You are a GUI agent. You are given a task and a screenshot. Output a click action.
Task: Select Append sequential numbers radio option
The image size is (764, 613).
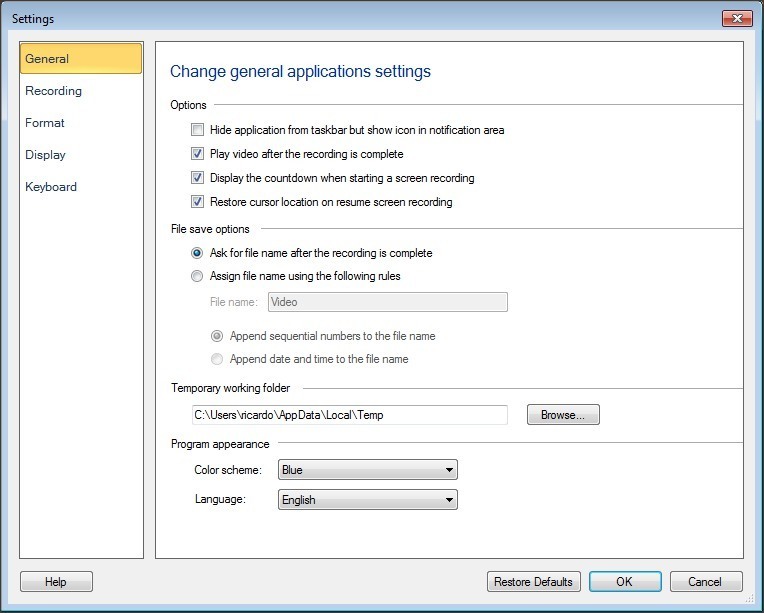[x=217, y=336]
